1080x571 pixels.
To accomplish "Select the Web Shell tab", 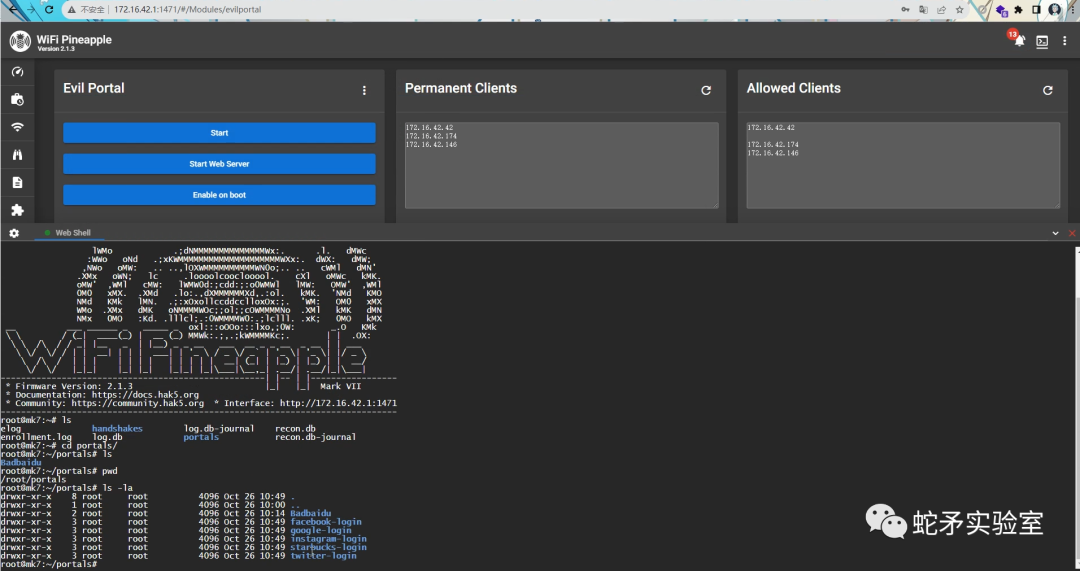I will (x=68, y=233).
